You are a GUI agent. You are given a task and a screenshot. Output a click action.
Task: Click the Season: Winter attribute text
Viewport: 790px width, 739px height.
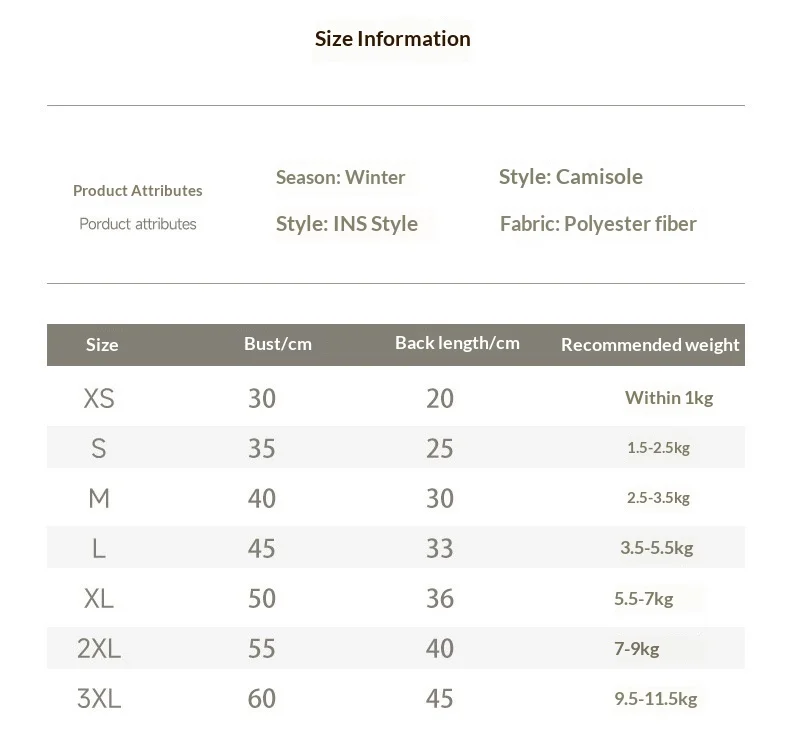click(x=340, y=177)
